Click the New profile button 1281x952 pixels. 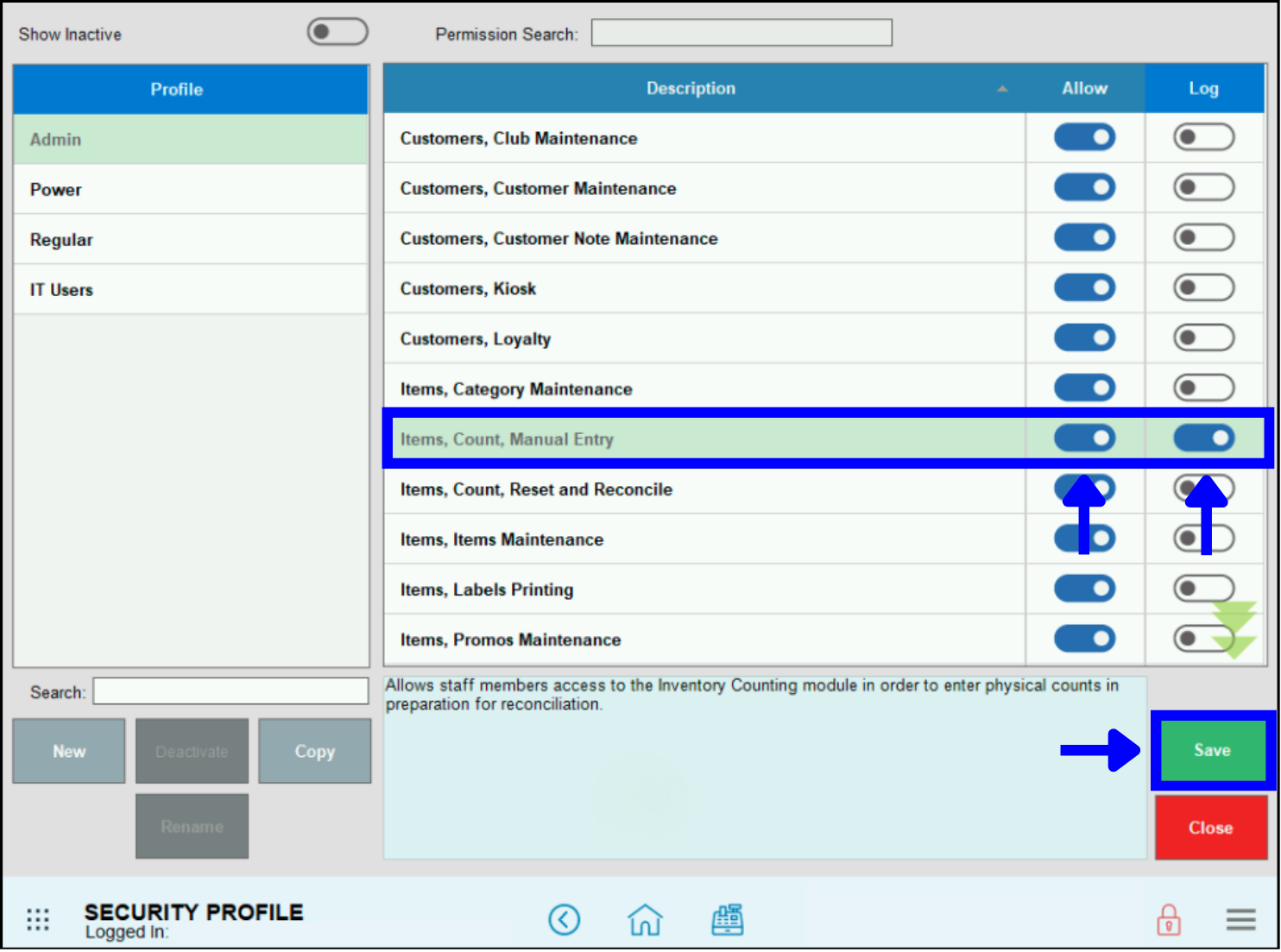[68, 750]
